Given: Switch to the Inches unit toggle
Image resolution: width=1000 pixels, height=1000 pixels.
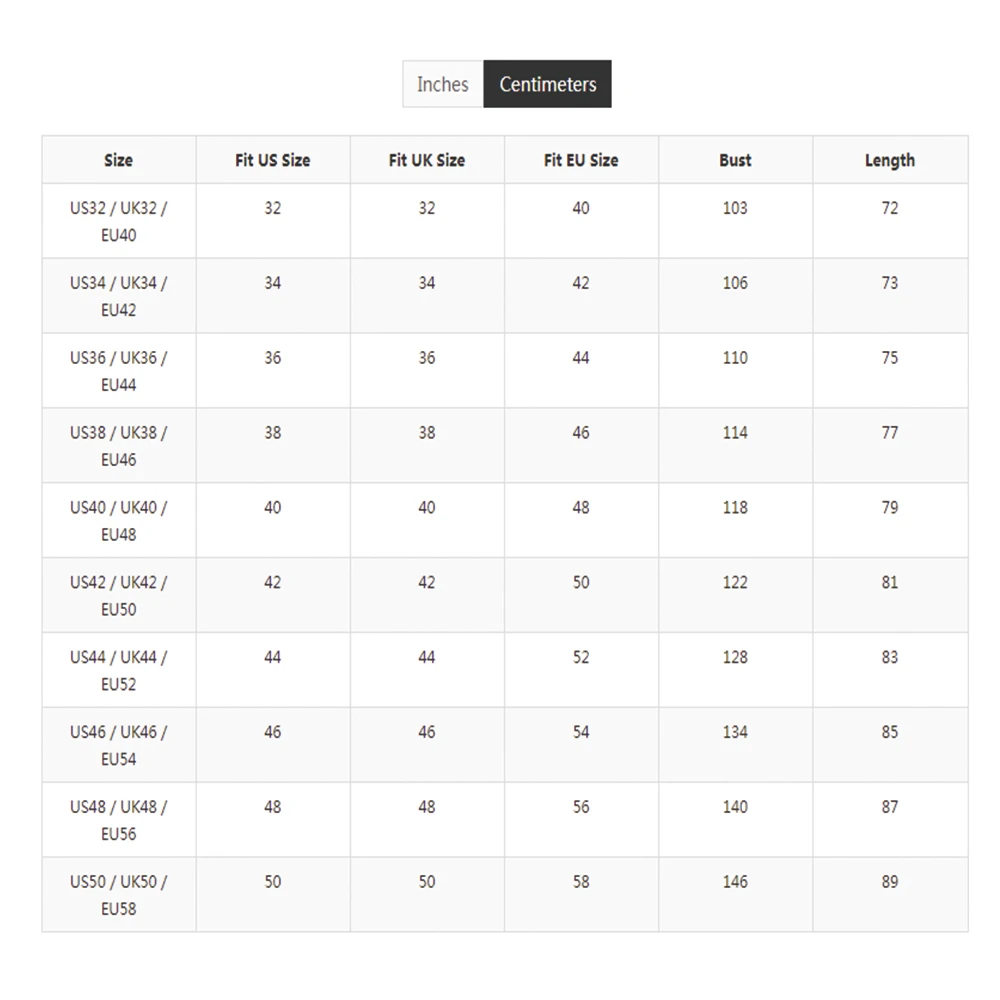Looking at the screenshot, I should tap(443, 84).
